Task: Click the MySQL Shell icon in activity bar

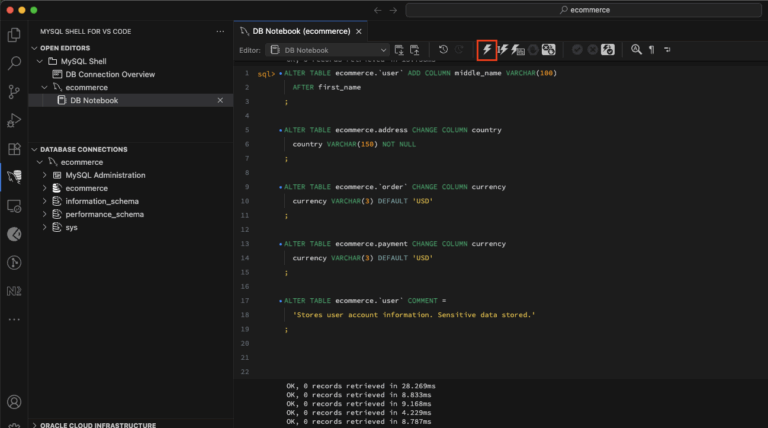Action: coord(14,177)
